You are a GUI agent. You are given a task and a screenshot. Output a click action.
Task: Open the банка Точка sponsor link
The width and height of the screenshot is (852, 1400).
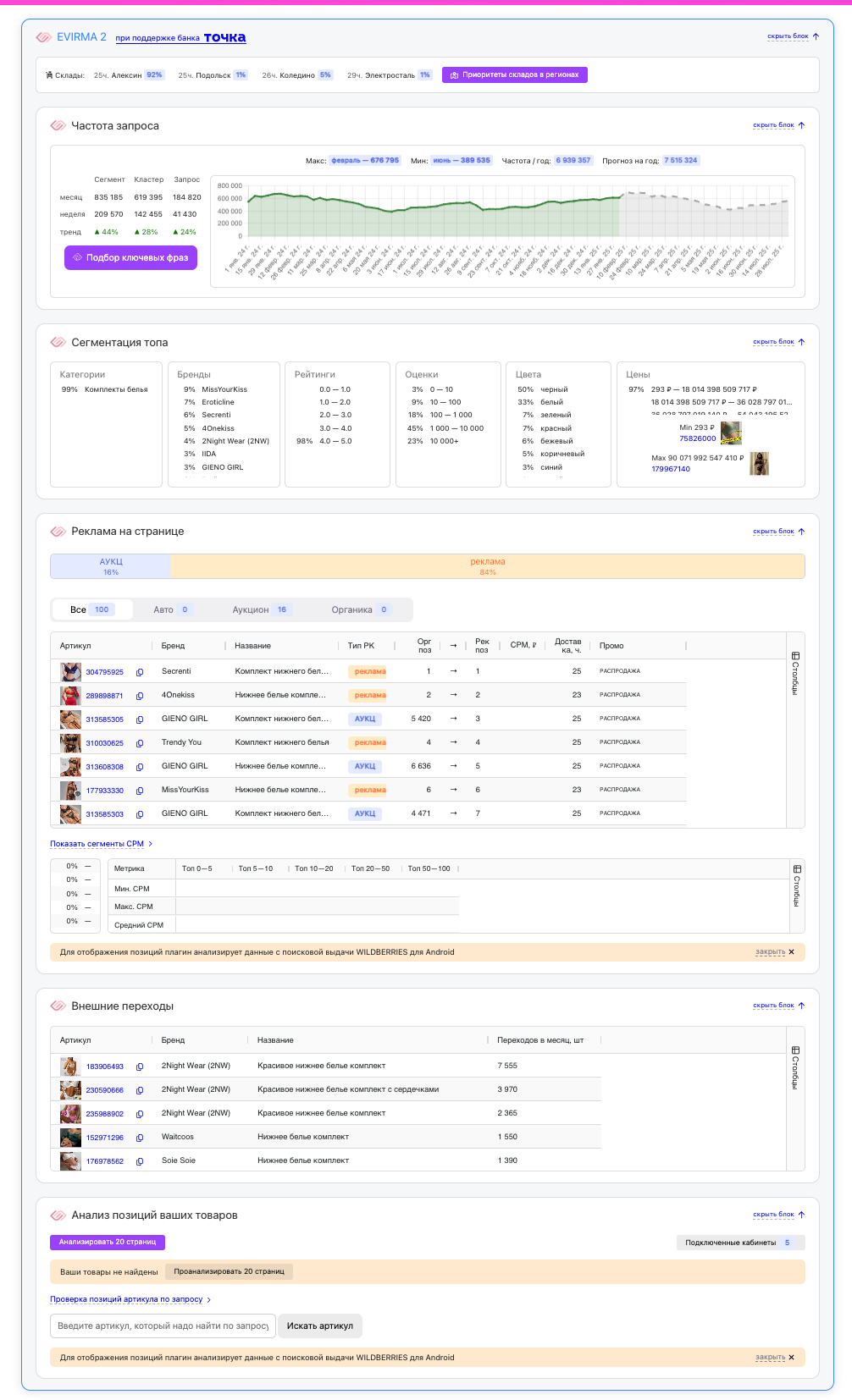click(x=181, y=37)
